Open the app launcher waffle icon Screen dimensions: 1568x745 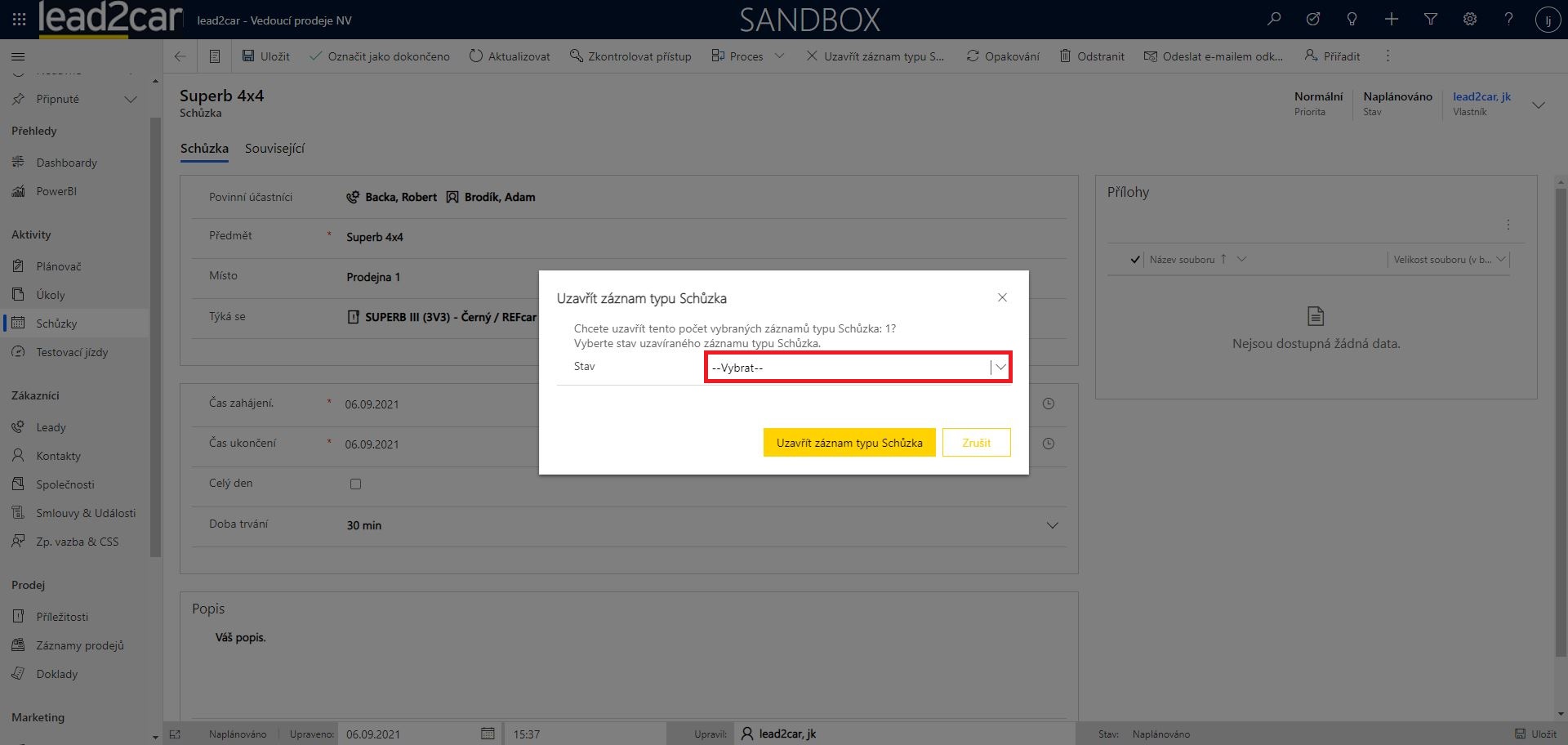pos(19,19)
